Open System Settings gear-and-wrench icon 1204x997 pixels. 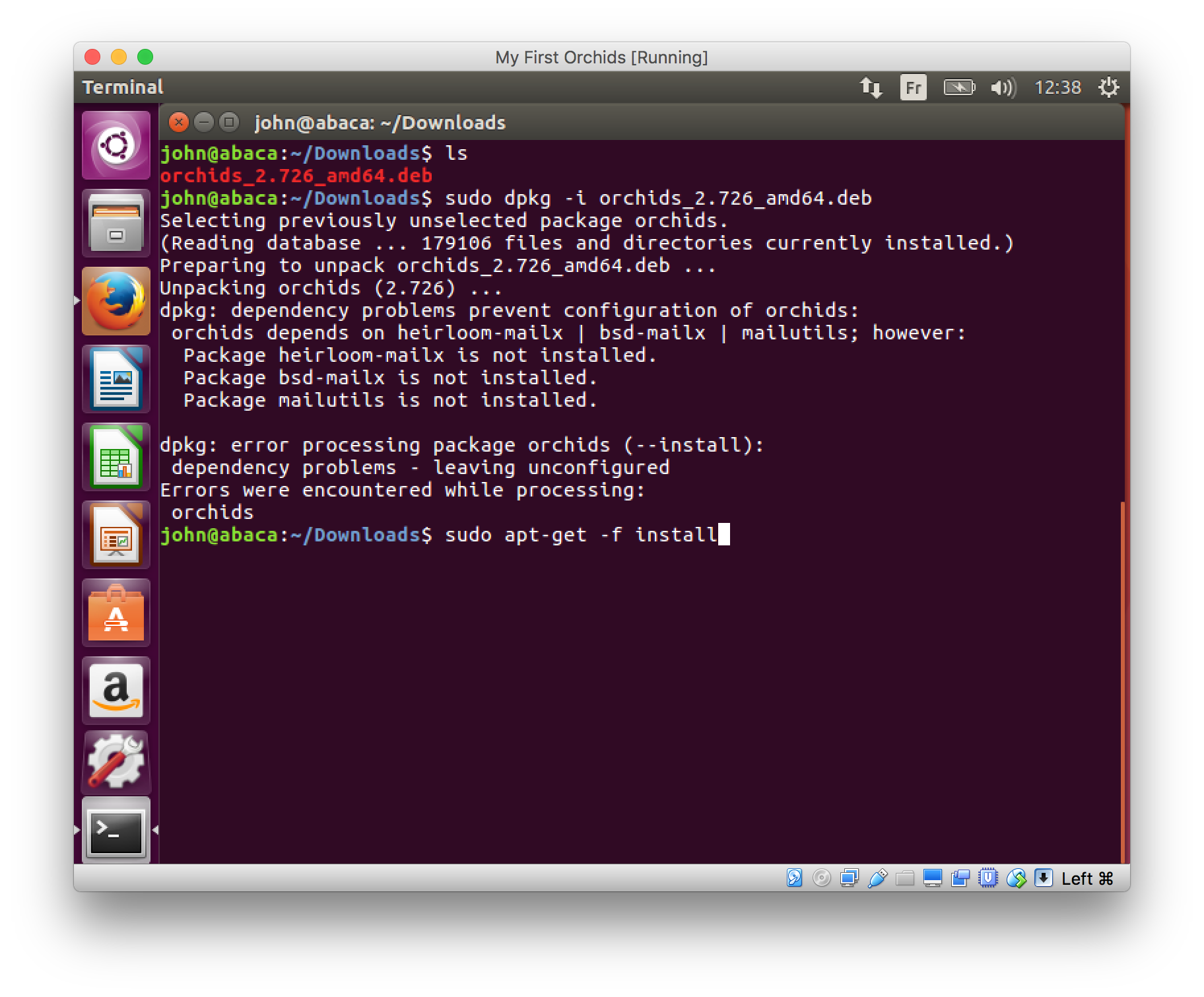click(116, 763)
